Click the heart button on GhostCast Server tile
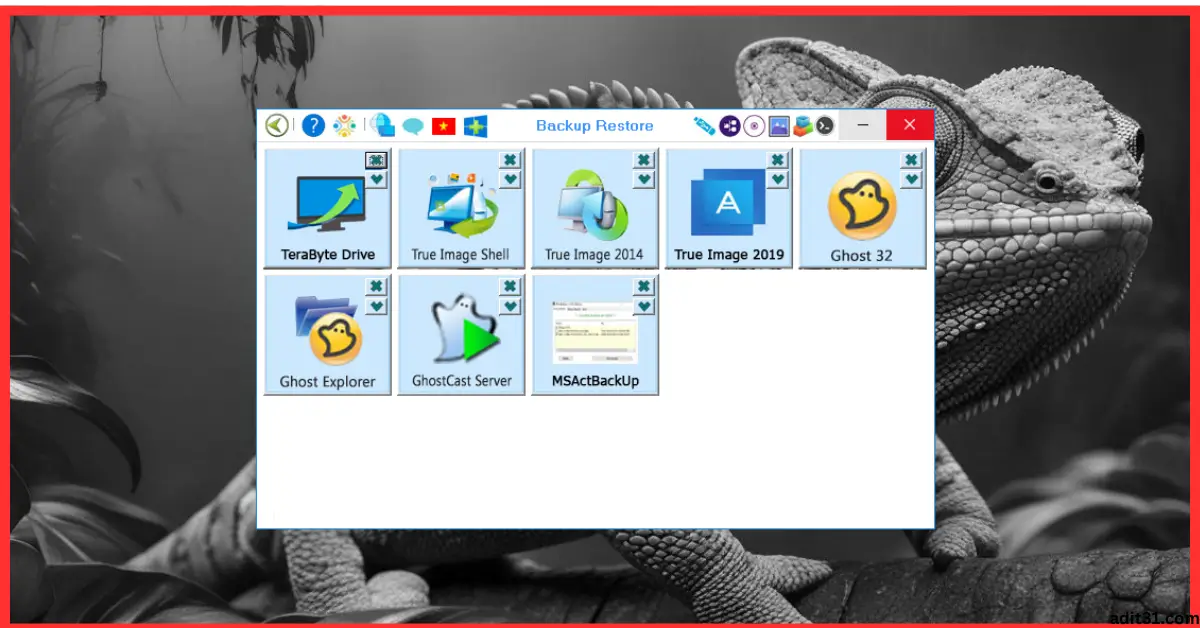Screen dimensions: 1200x628 pos(510,306)
